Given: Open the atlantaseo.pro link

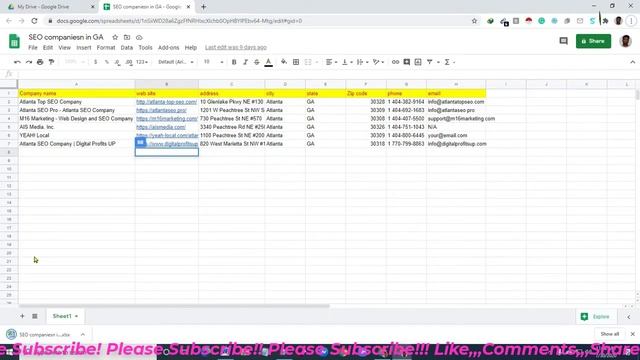Looking at the screenshot, I should click(161, 110).
